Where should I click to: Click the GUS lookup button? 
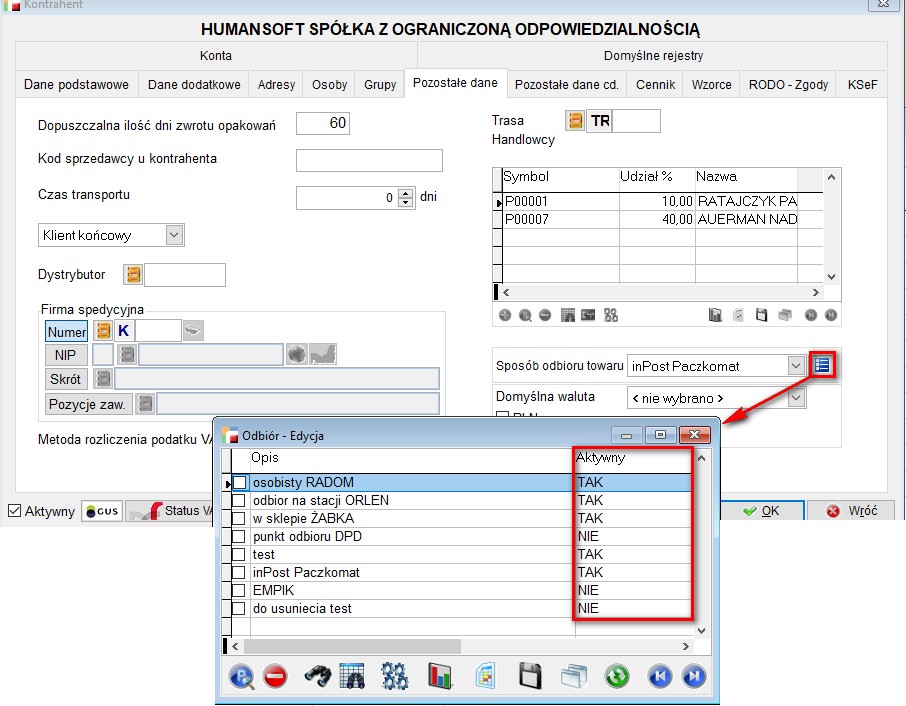[102, 511]
